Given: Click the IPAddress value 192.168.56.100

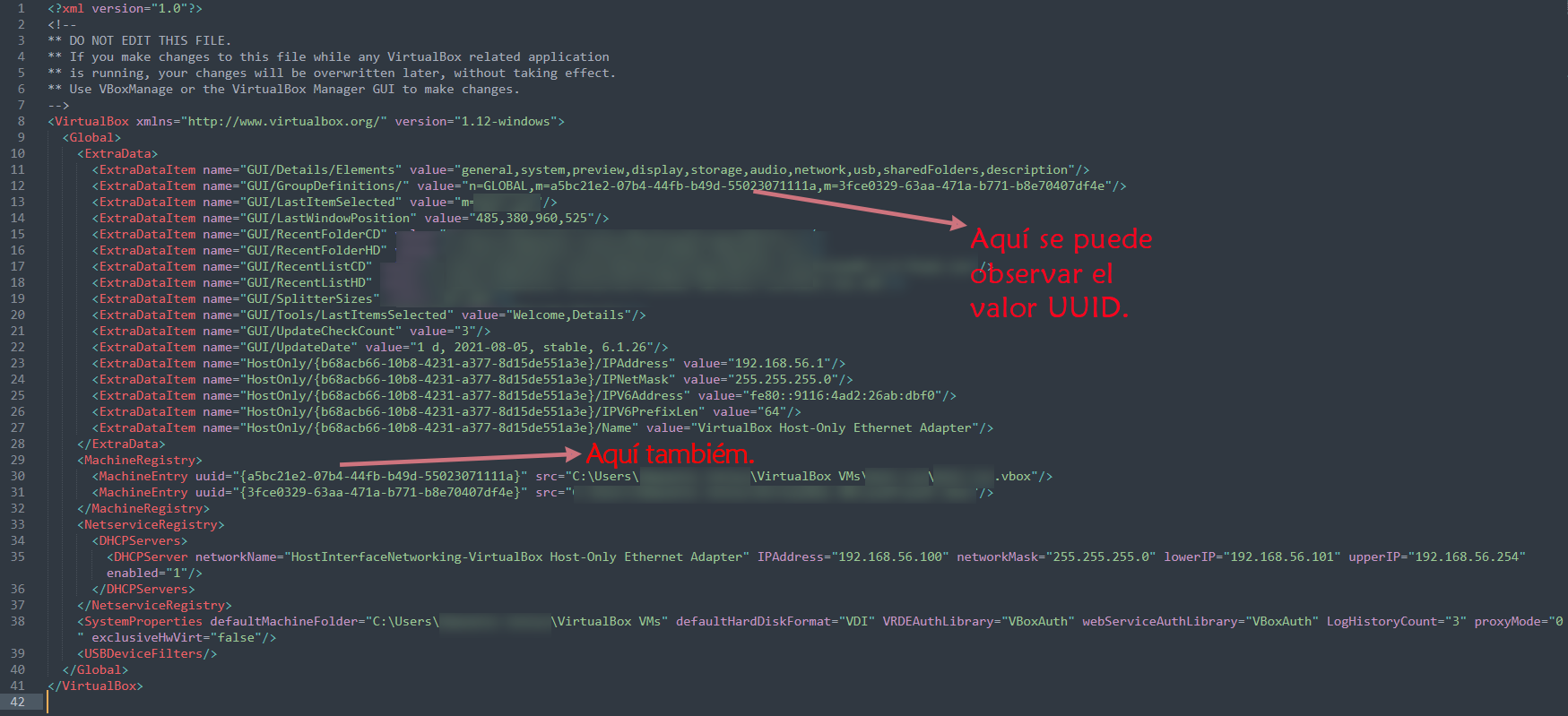Looking at the screenshot, I should [x=889, y=556].
